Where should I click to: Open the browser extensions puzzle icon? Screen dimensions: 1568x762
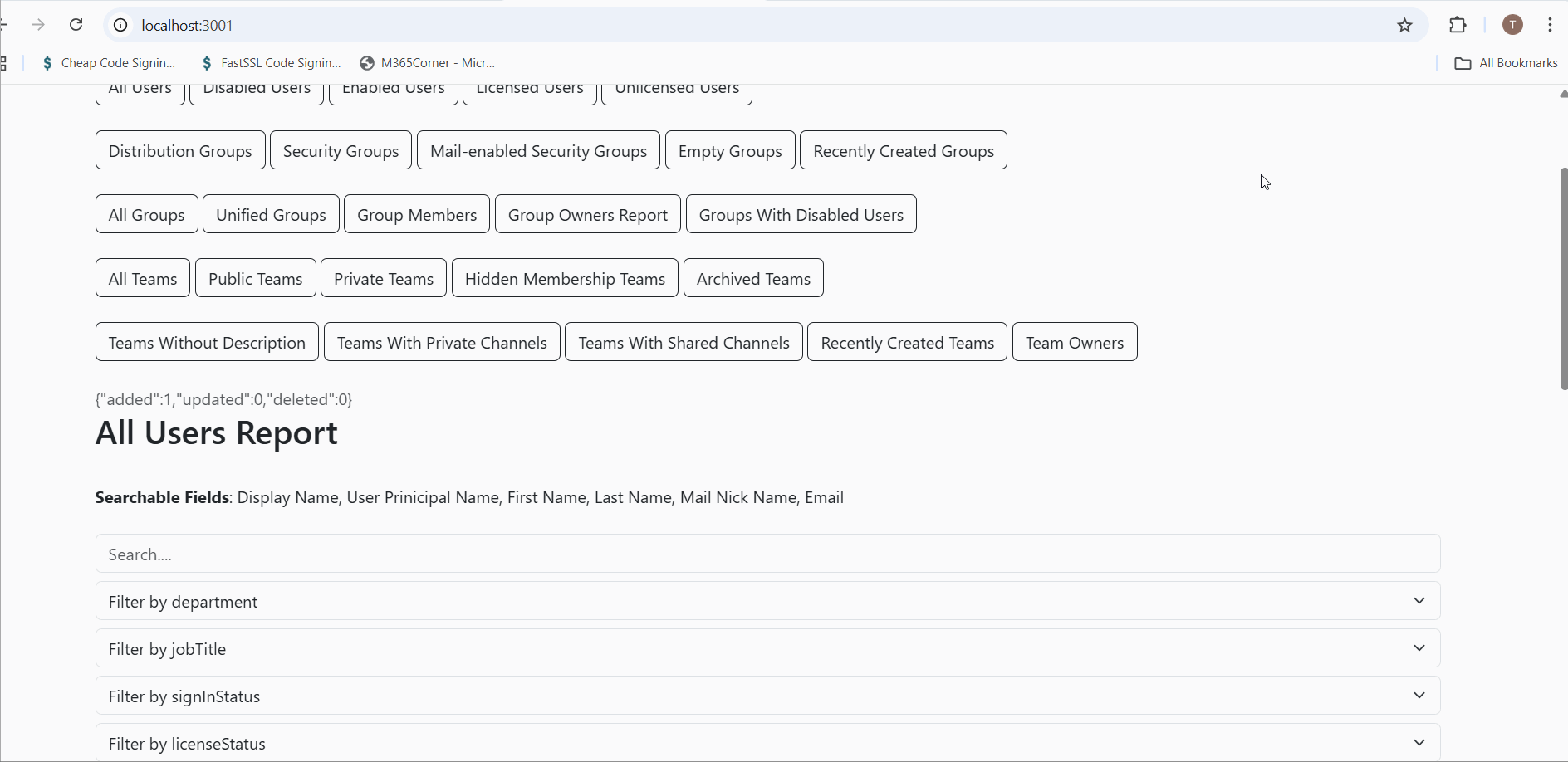tap(1458, 25)
